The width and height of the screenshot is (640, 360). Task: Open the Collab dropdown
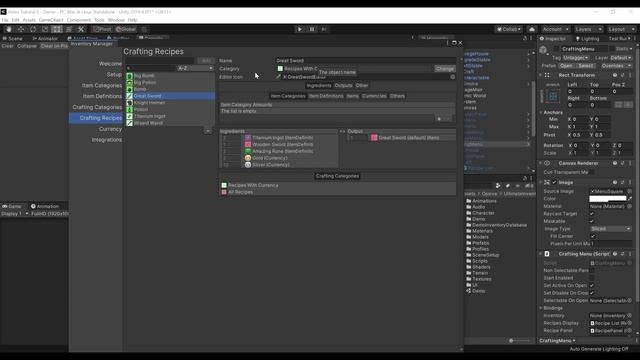pos(509,29)
